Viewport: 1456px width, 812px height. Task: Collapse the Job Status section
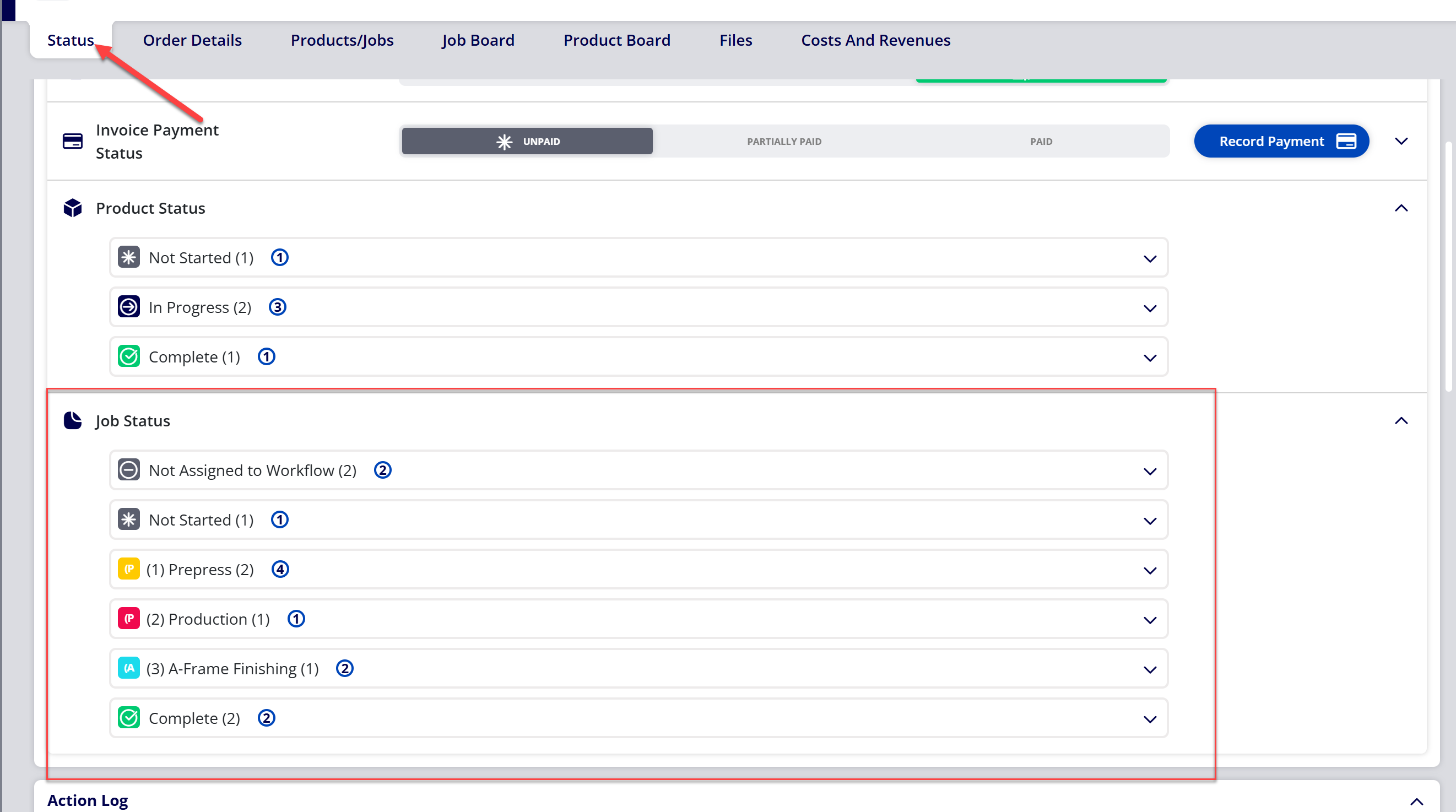point(1400,420)
